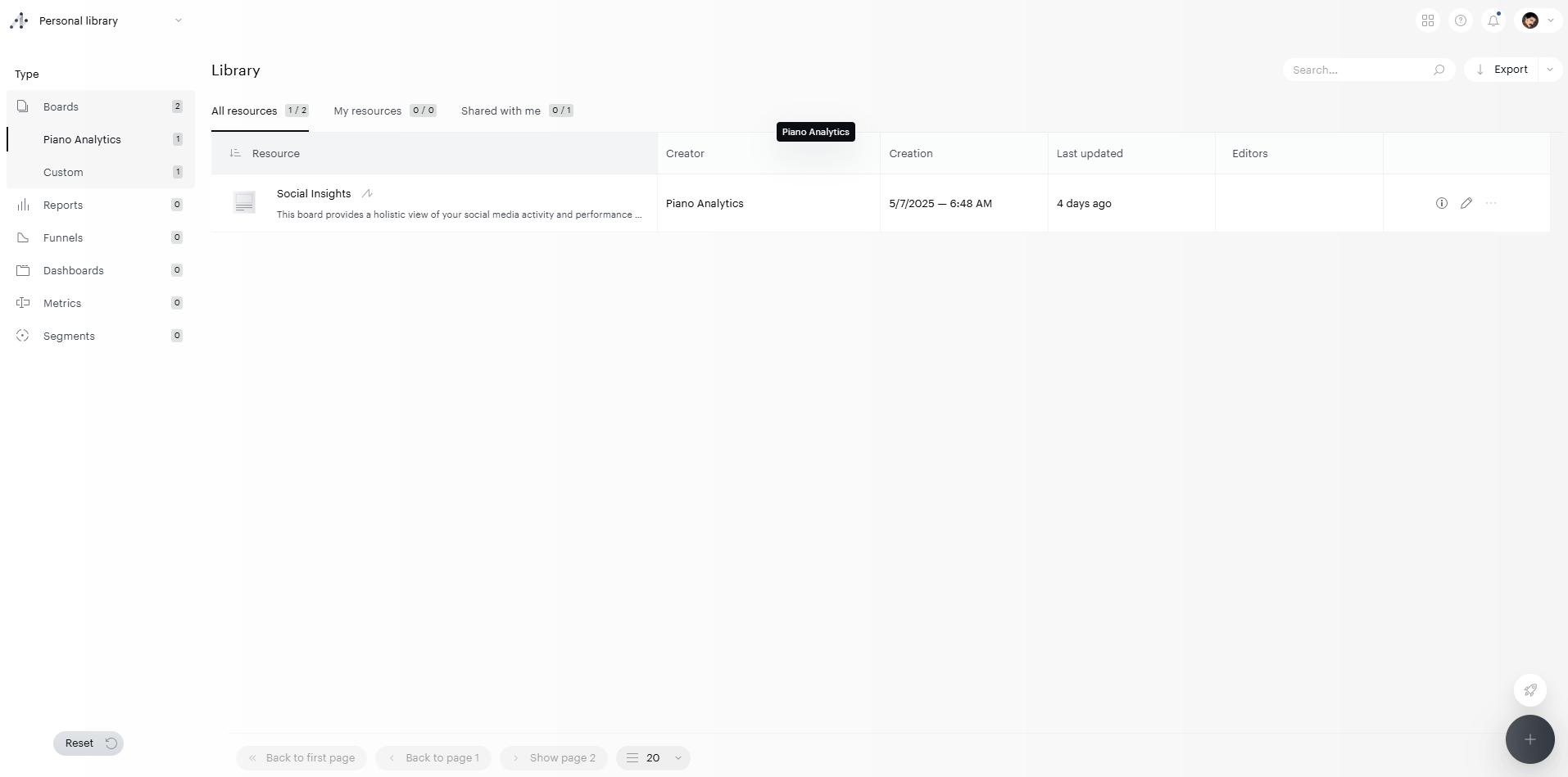
Task: Expand the user avatar menu
Action: 1539,20
